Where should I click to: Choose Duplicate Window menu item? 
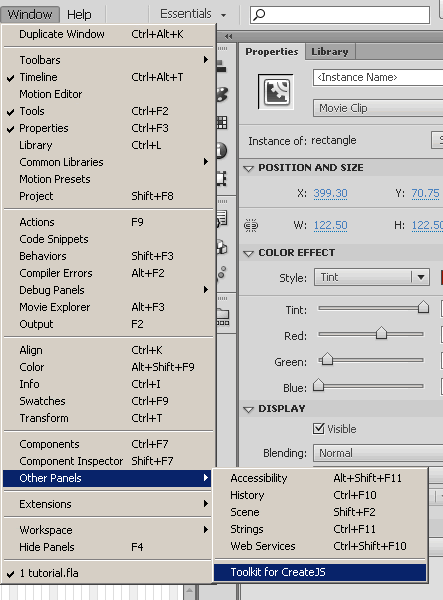[x=107, y=34]
